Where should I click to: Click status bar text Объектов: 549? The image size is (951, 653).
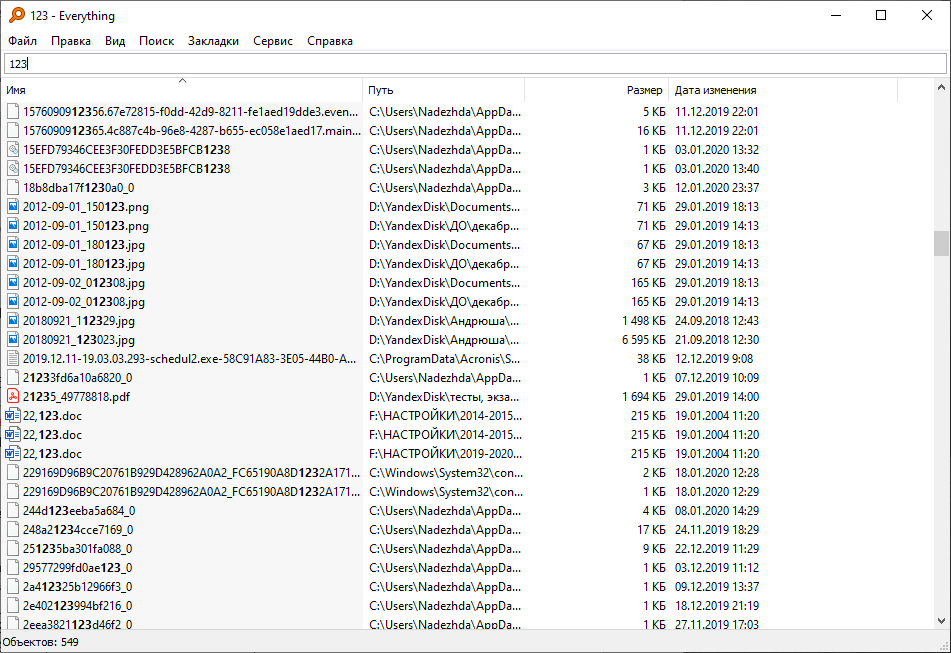point(41,641)
